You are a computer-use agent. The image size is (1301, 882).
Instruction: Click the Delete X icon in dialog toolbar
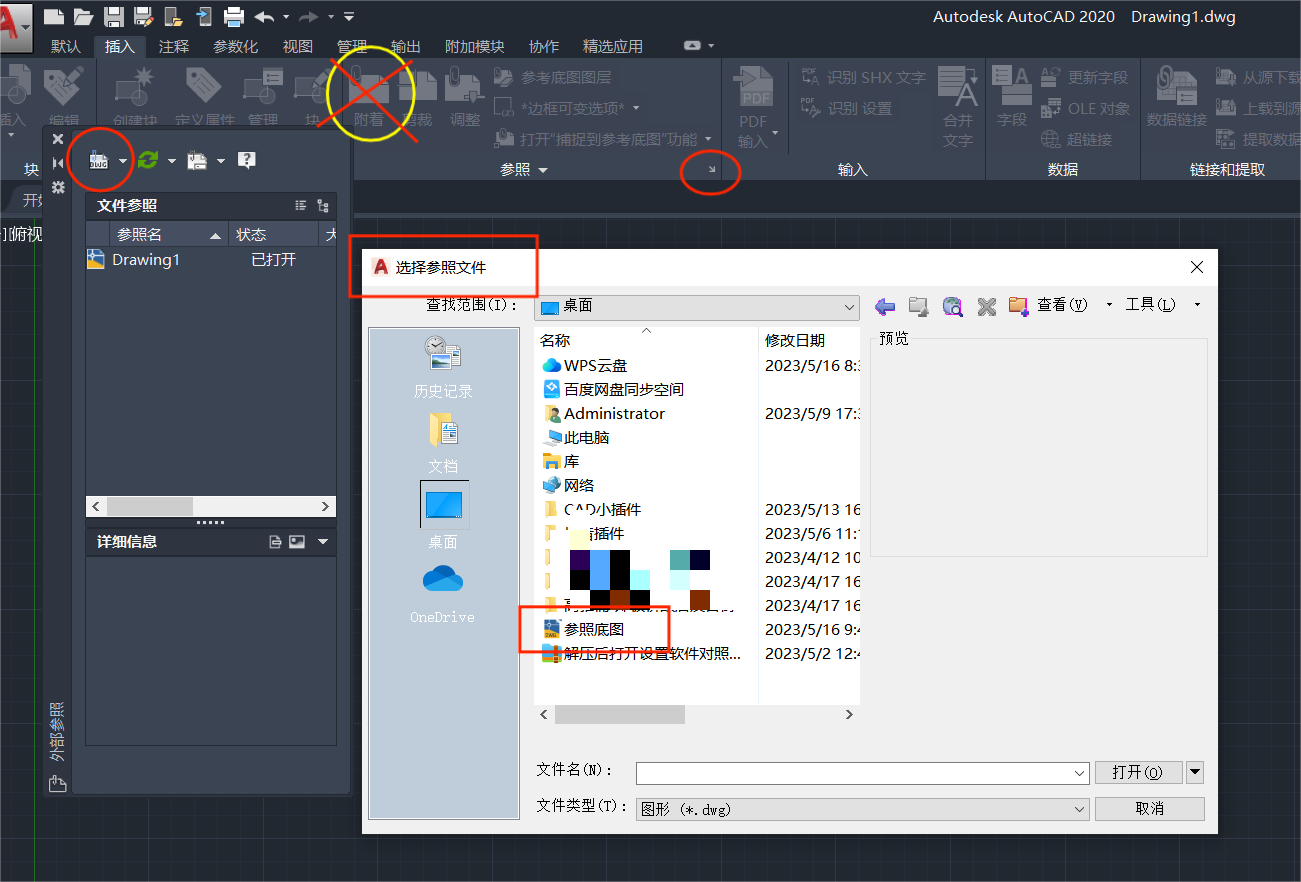click(x=986, y=306)
